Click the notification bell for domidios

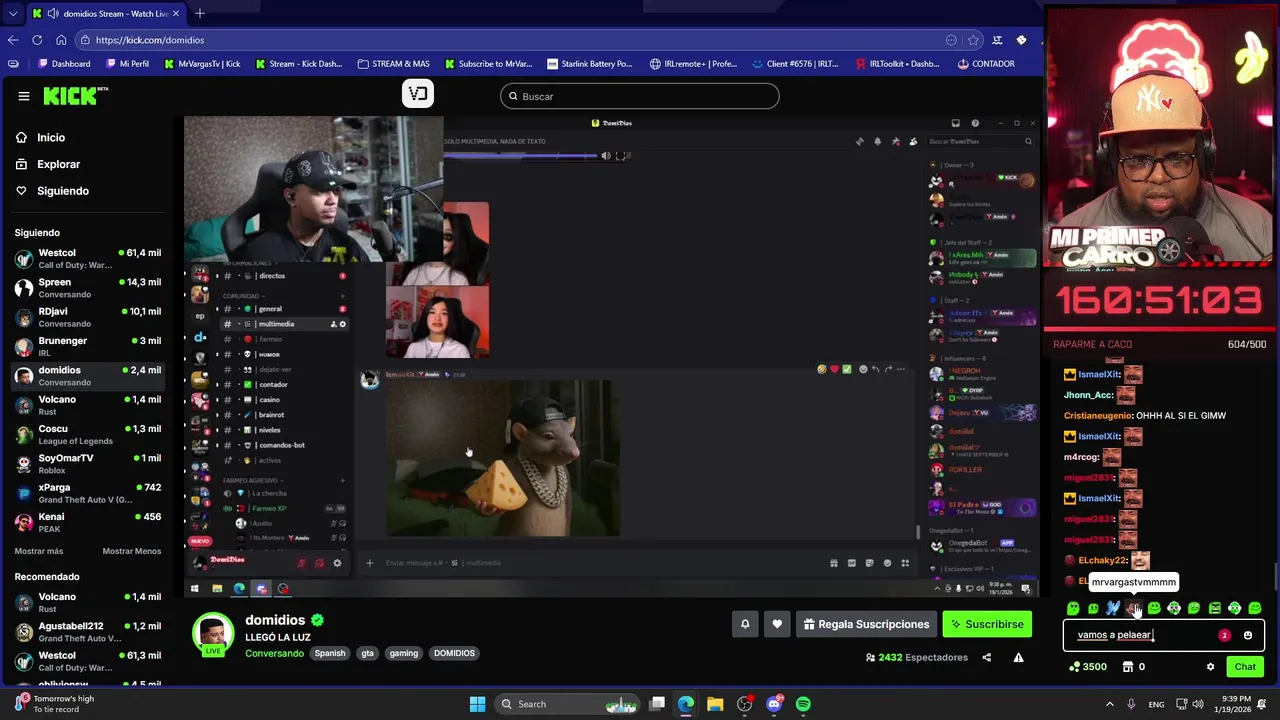tap(745, 624)
